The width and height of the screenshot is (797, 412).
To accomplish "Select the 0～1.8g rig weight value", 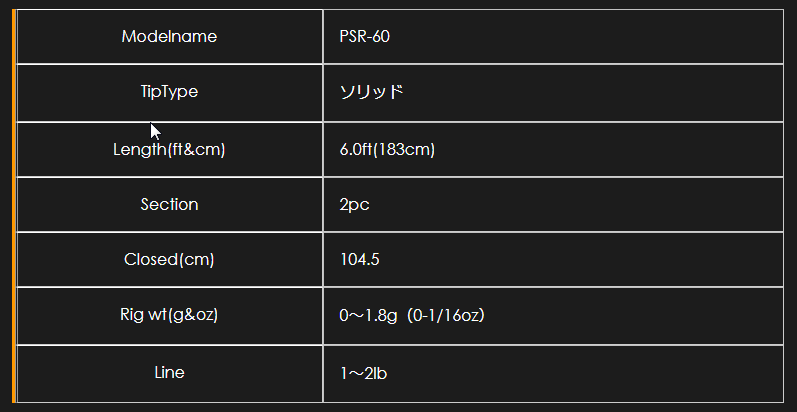I will tap(368, 315).
